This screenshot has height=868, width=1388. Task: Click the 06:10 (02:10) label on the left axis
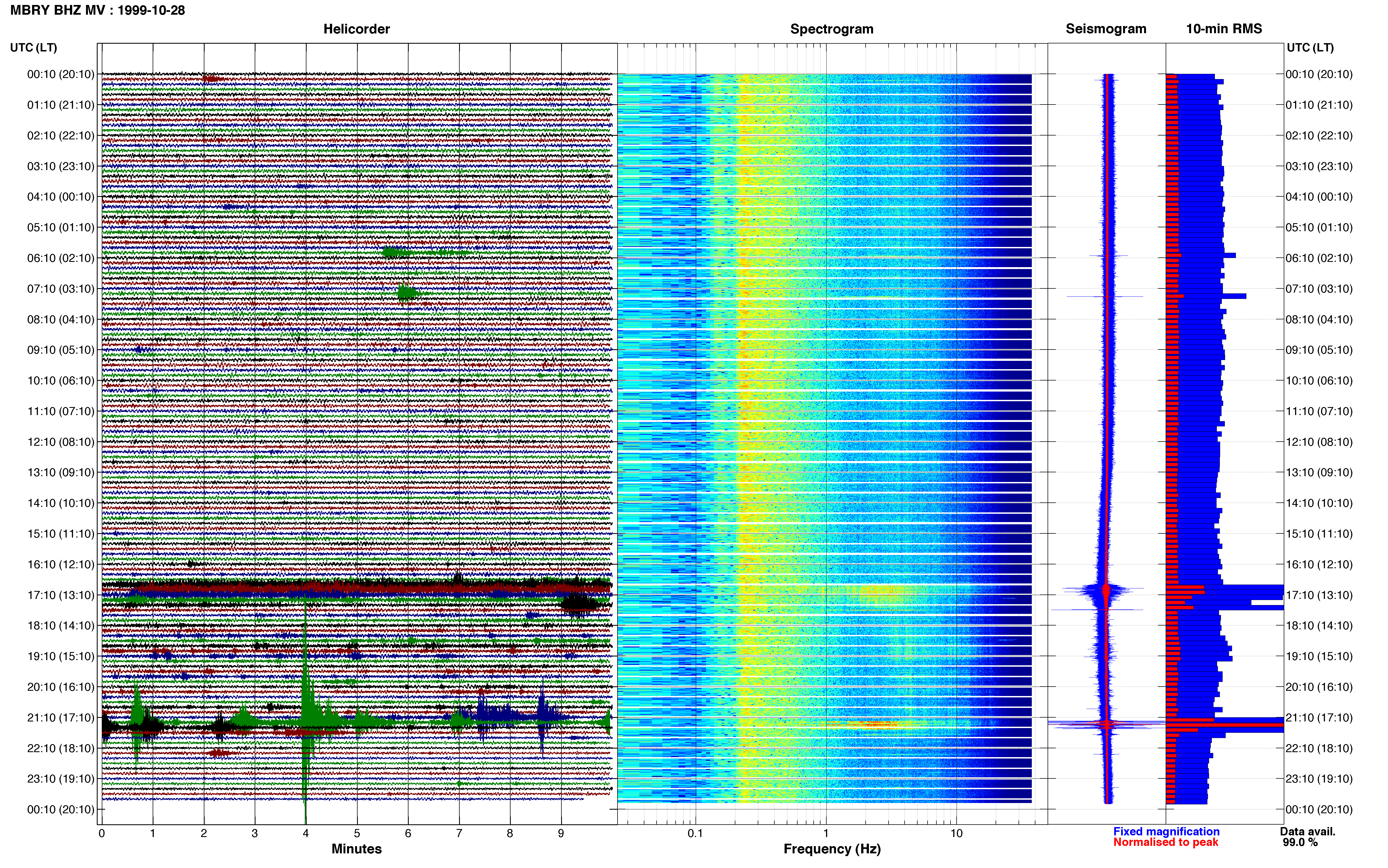coord(61,258)
